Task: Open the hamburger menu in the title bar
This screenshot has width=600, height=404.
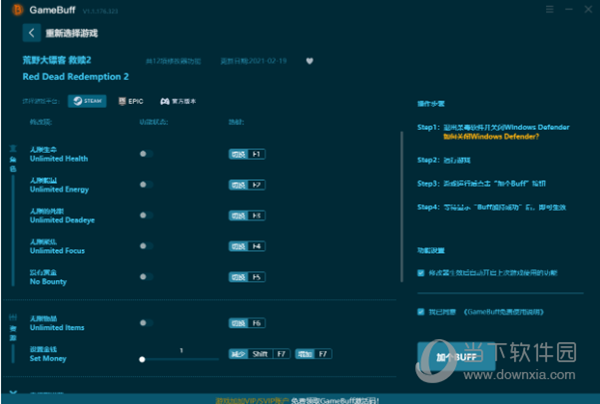Action: [549, 9]
